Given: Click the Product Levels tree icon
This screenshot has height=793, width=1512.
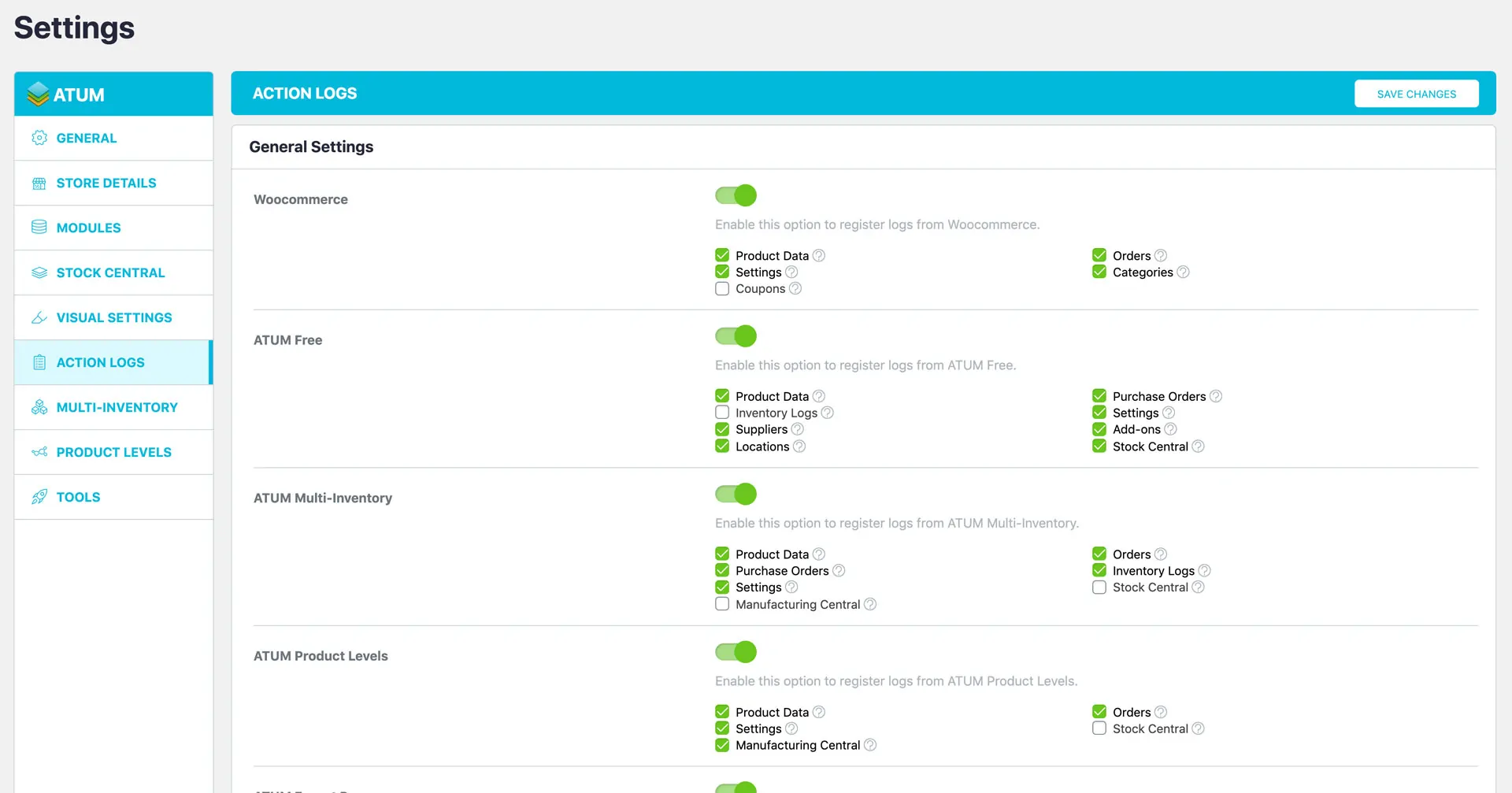Looking at the screenshot, I should (39, 452).
